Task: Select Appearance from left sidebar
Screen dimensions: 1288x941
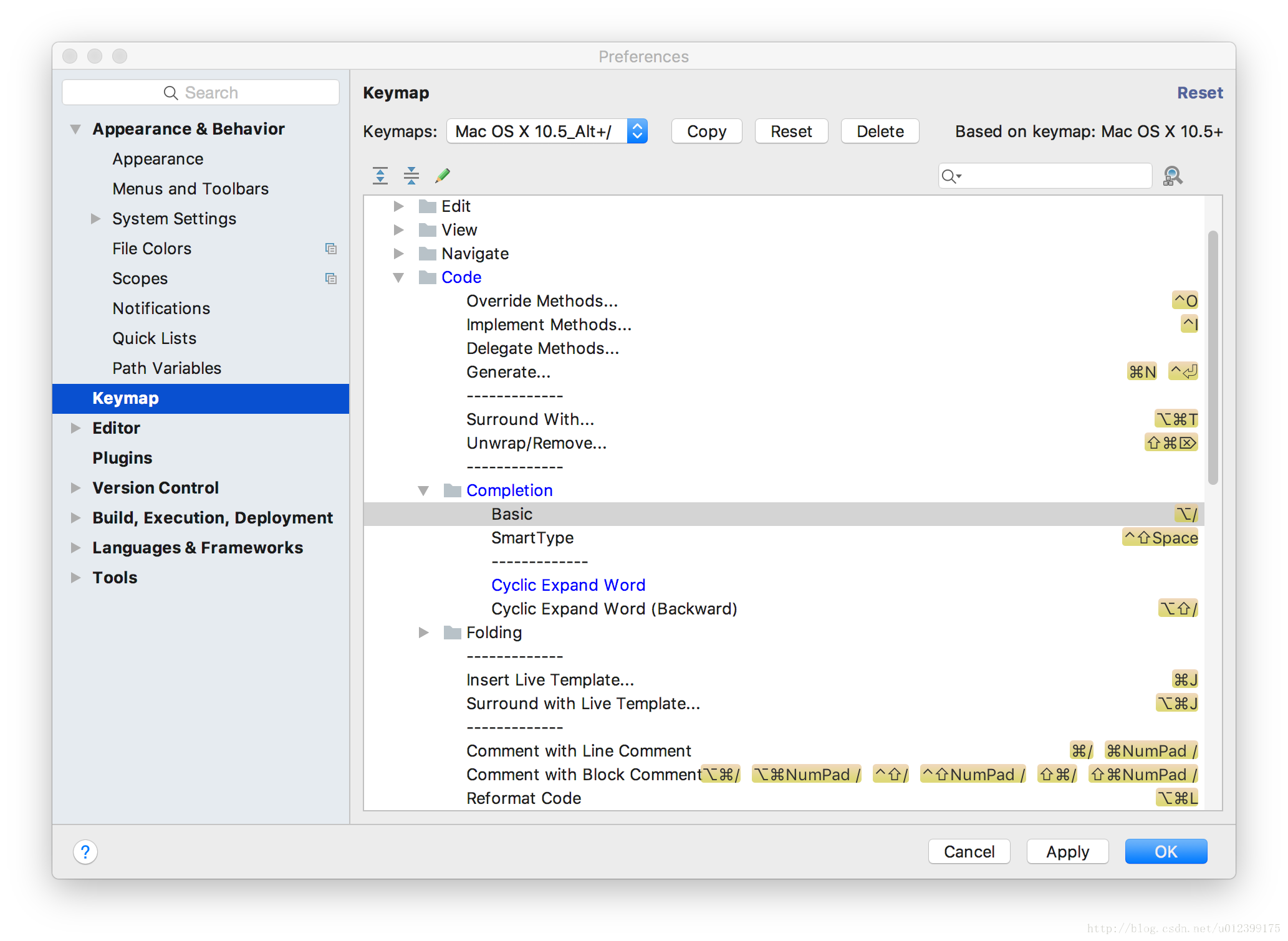Action: [x=160, y=157]
